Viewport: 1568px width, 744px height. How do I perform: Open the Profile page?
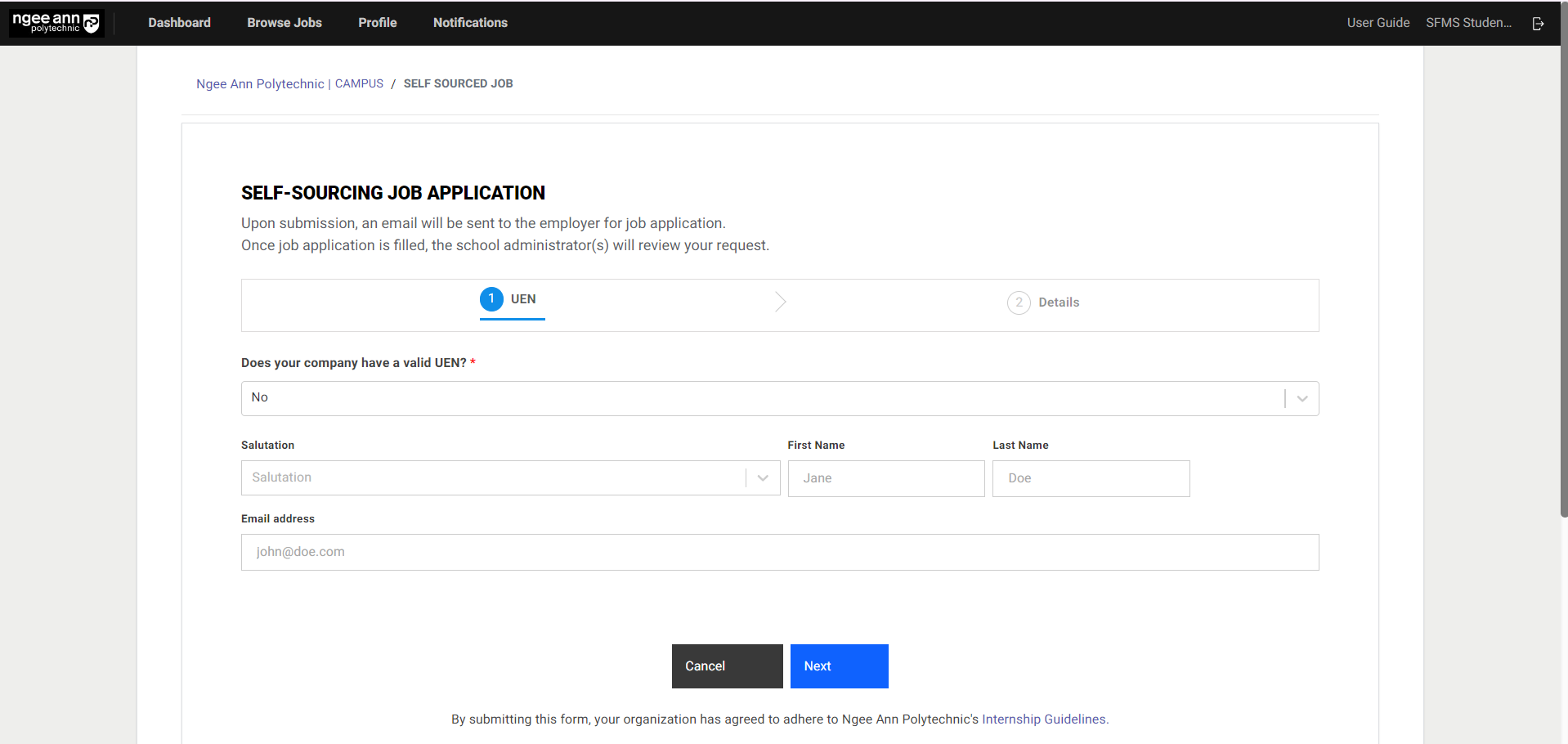point(377,23)
